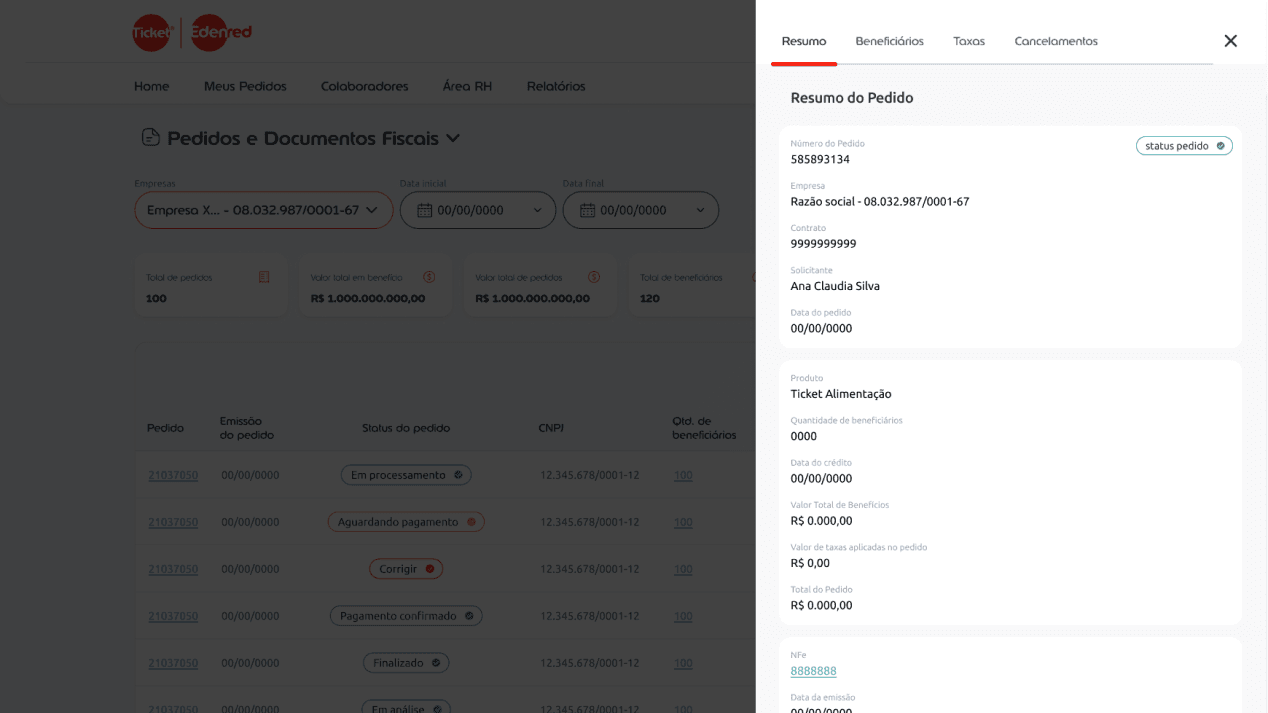1268x713 pixels.
Task: Click the product name Ticket Alimentação
Action: 841,394
